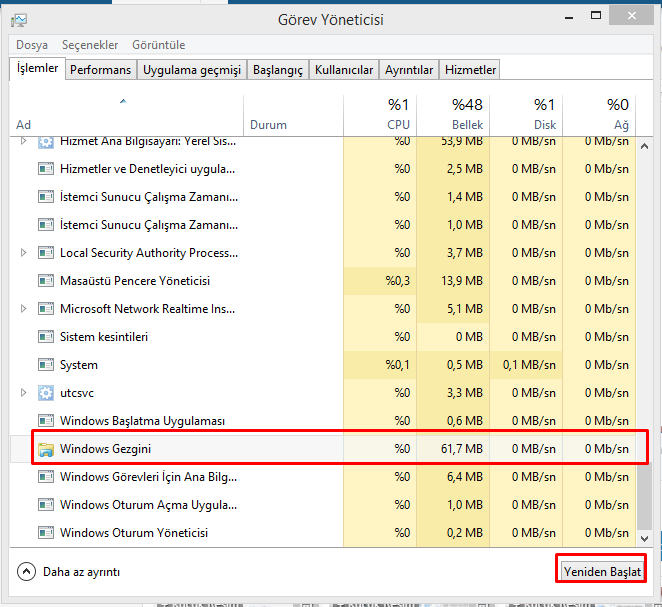Click the Windows Oturum Yöneticisi icon
Image resolution: width=662 pixels, height=607 pixels.
point(46,533)
